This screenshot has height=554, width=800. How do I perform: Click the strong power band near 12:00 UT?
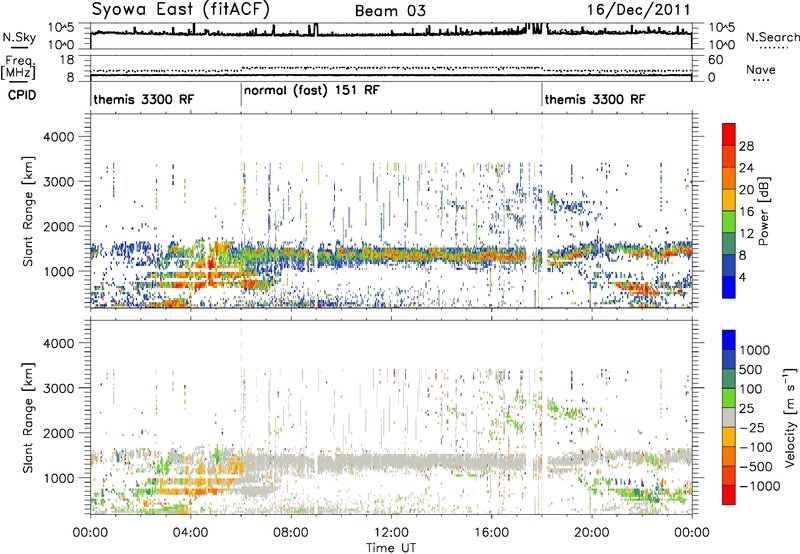point(391,254)
